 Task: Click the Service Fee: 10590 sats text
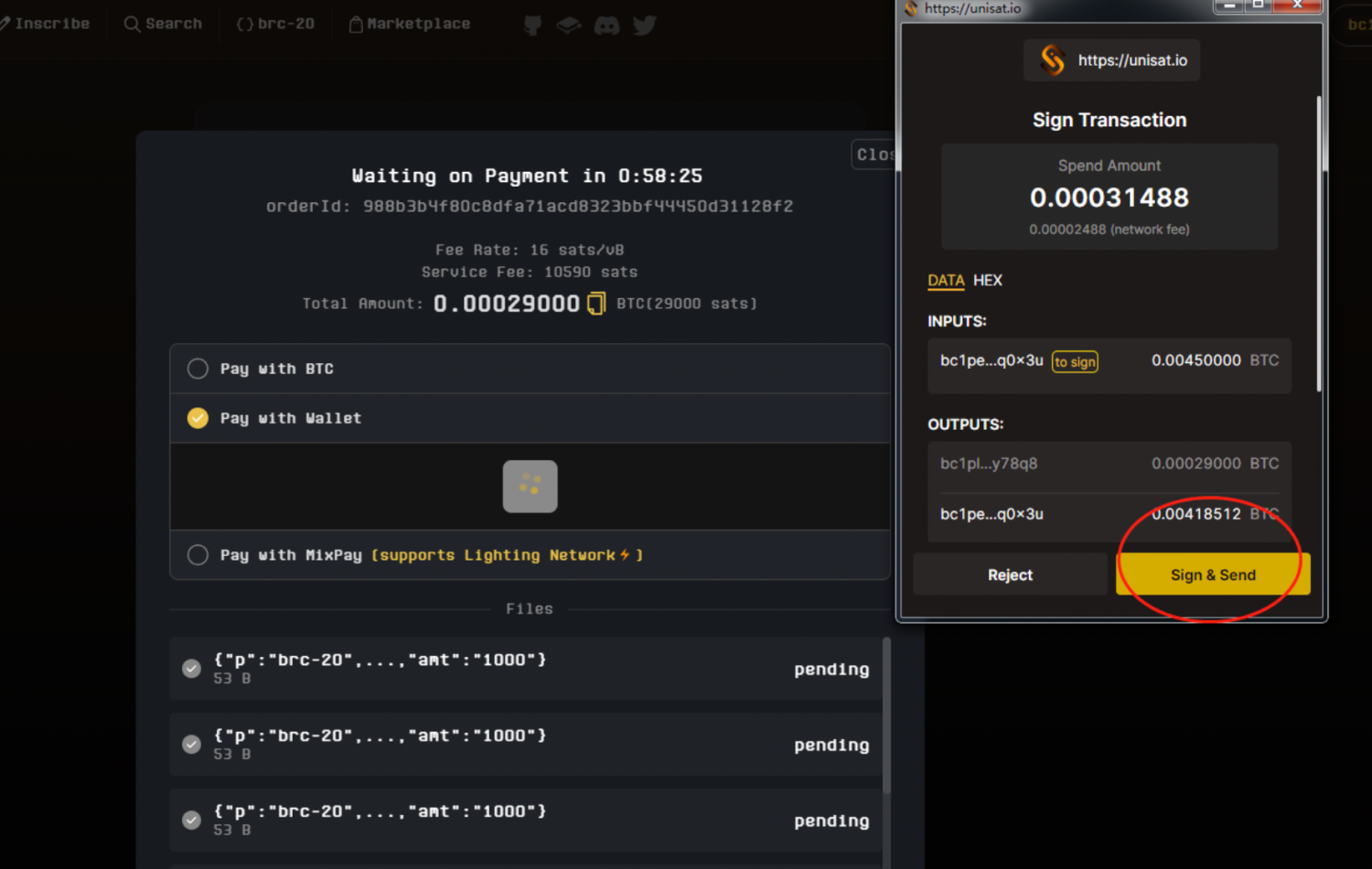tap(530, 272)
